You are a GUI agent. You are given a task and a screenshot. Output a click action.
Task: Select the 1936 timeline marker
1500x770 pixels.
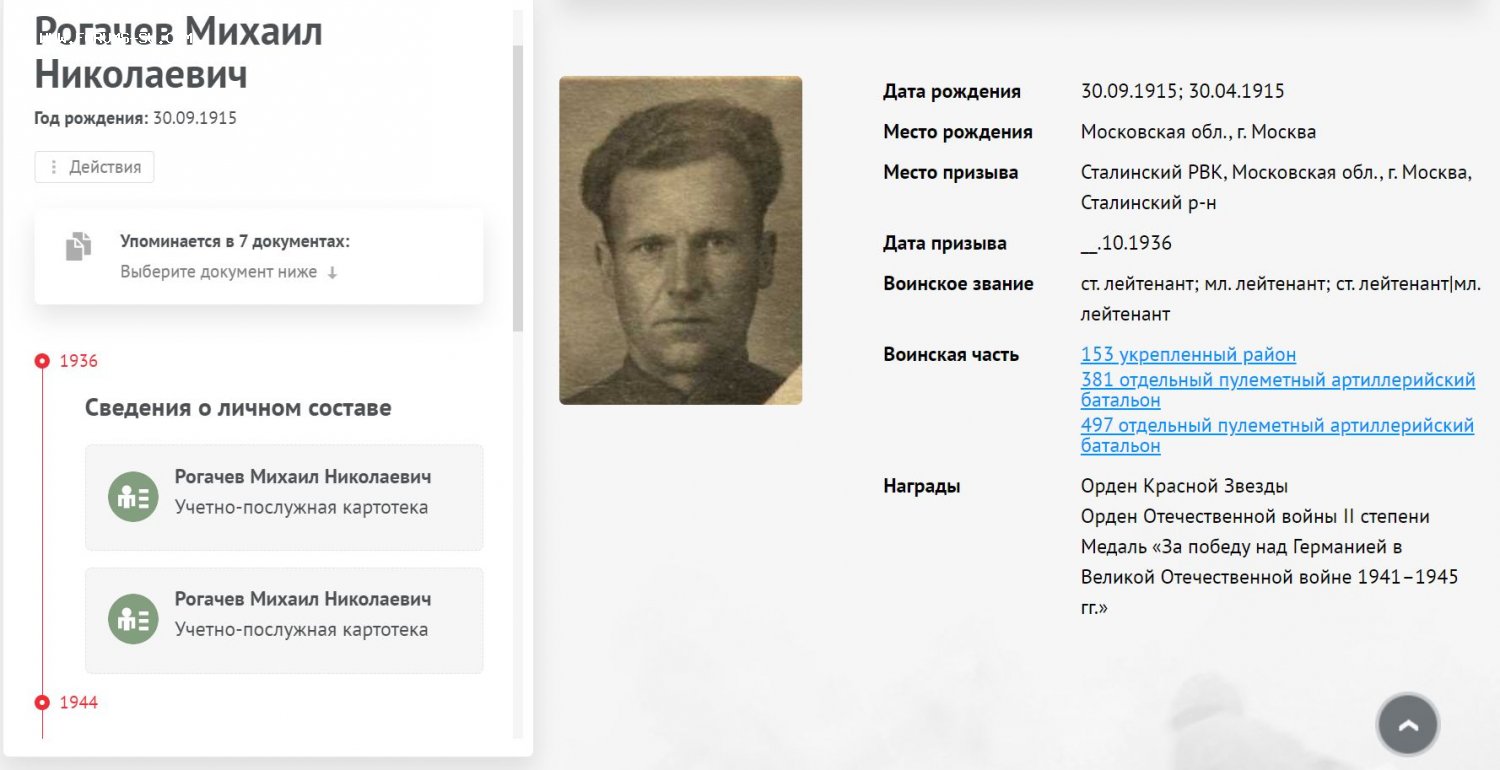point(42,361)
